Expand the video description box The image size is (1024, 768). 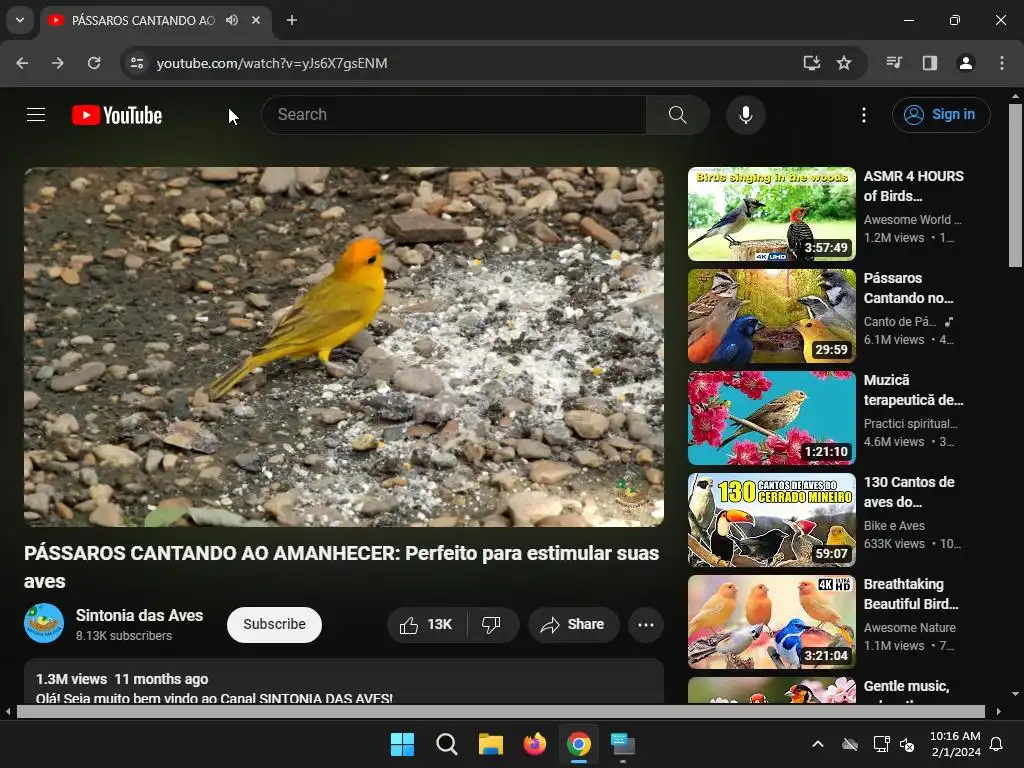[x=344, y=681]
